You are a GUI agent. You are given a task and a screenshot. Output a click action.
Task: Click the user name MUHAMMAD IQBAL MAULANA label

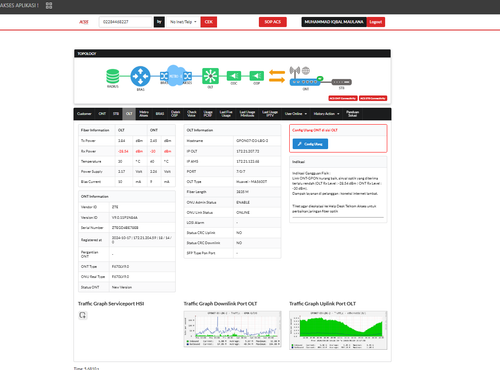point(334,22)
